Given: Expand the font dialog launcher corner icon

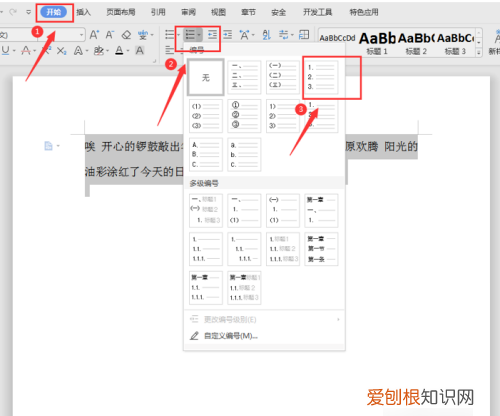Looking at the screenshot, I should click(x=154, y=61).
